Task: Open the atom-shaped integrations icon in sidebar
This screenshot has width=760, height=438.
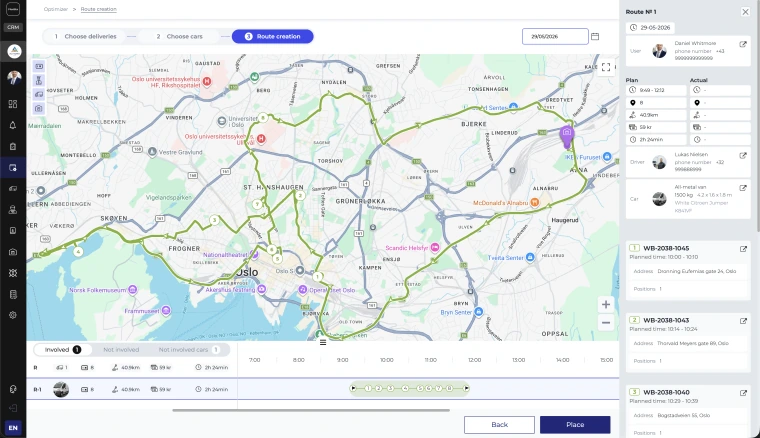Action: [13, 273]
